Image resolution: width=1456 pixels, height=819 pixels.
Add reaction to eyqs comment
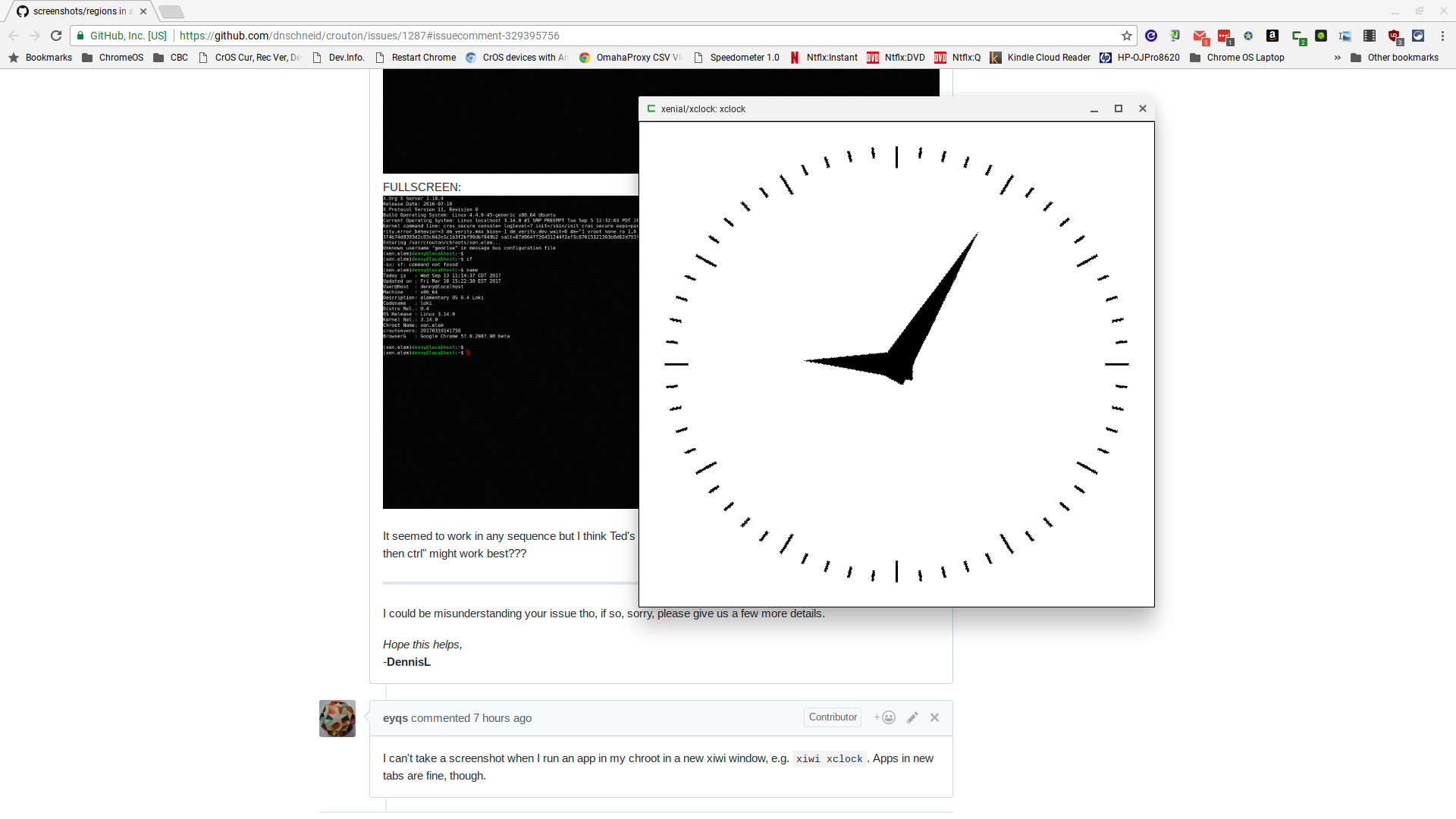pos(884,717)
